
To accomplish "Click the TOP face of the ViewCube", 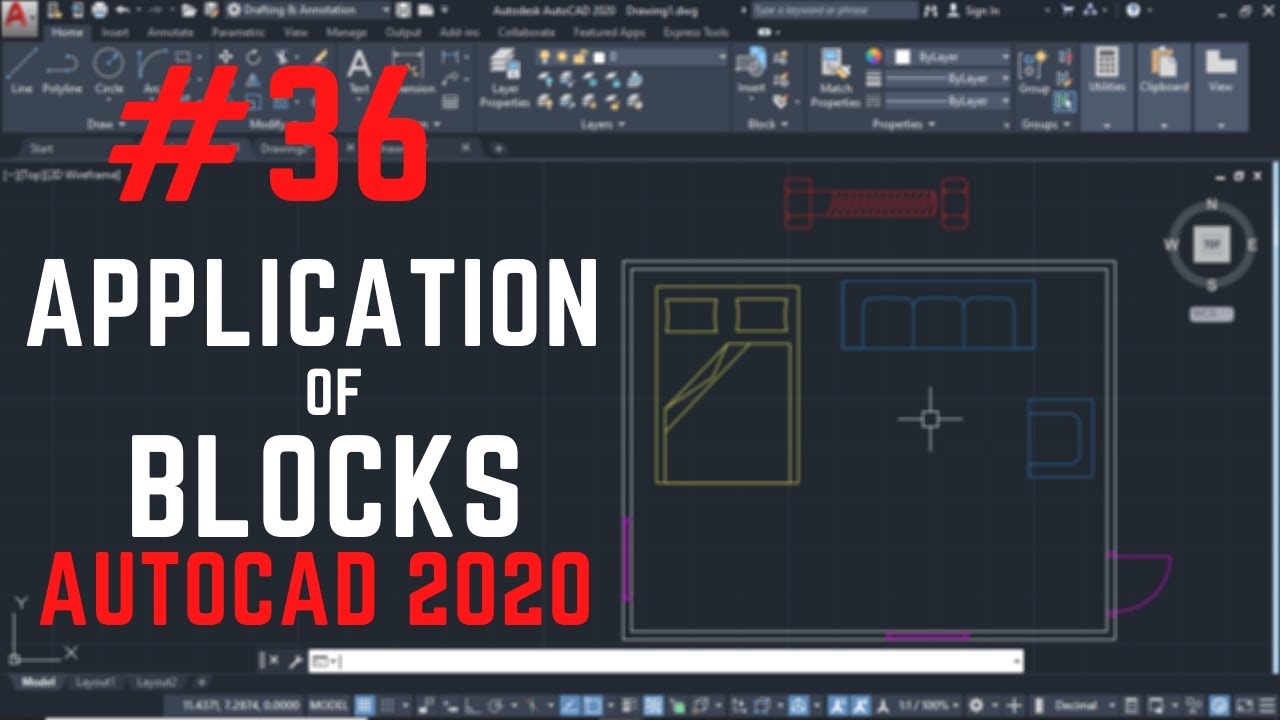I will click(x=1211, y=244).
